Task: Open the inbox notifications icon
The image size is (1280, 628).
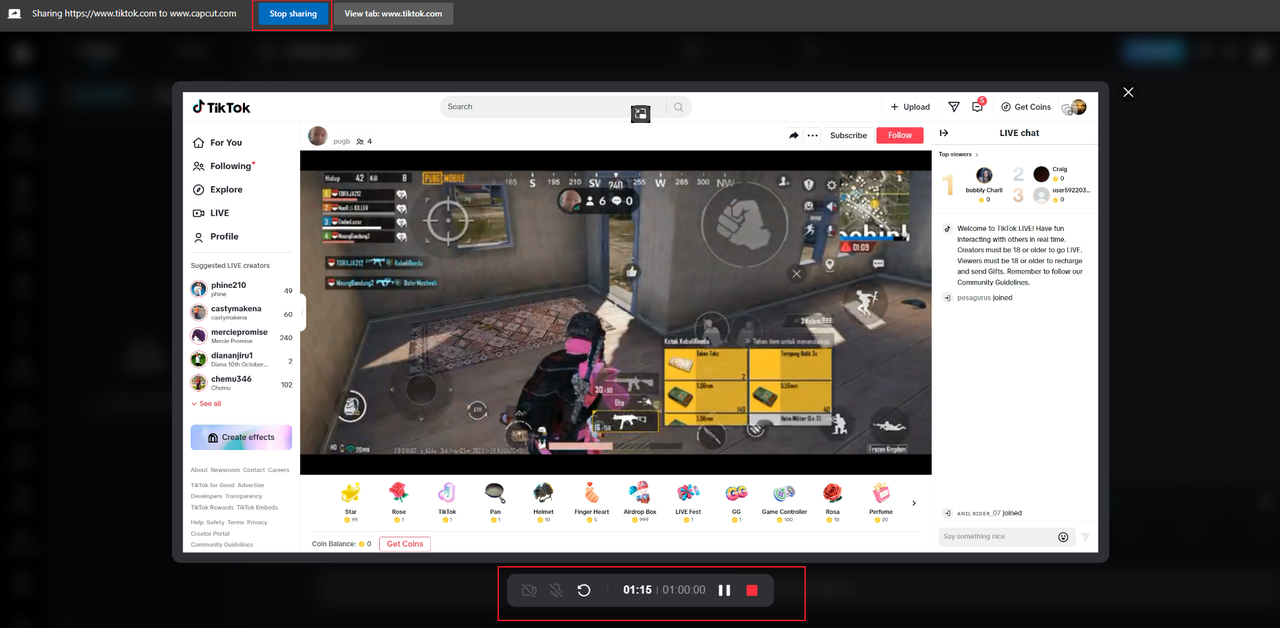Action: 978,107
